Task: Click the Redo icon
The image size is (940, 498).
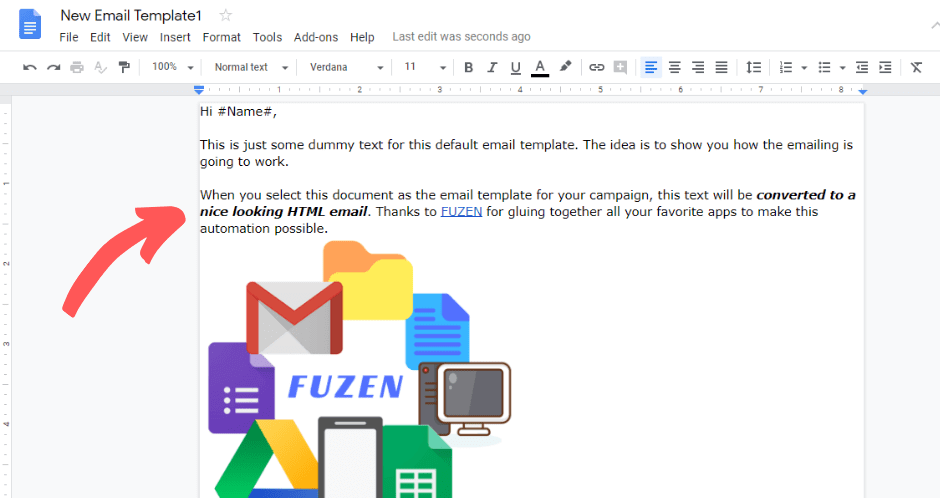Action: [x=53, y=67]
